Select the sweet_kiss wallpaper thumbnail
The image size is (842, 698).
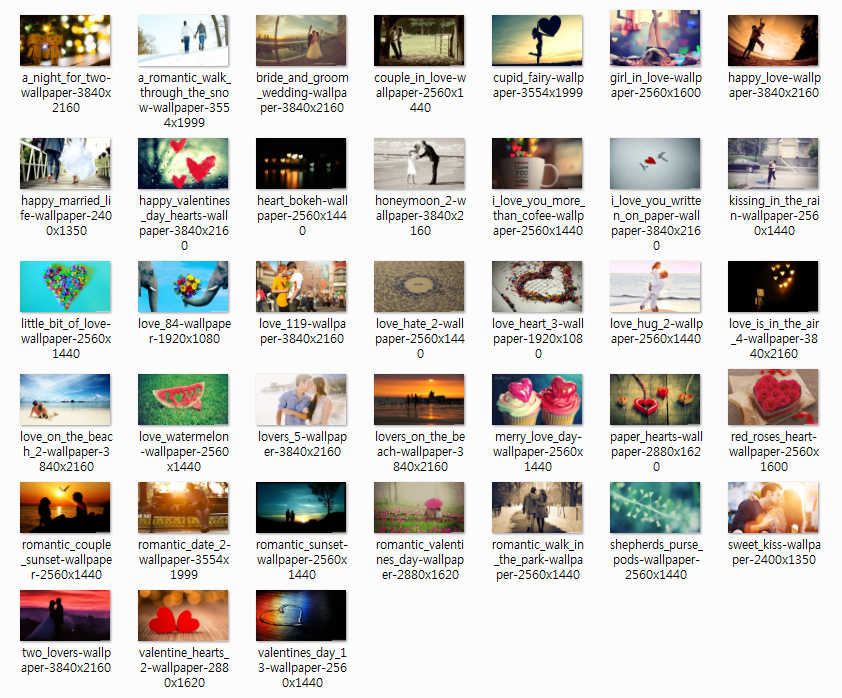[773, 507]
